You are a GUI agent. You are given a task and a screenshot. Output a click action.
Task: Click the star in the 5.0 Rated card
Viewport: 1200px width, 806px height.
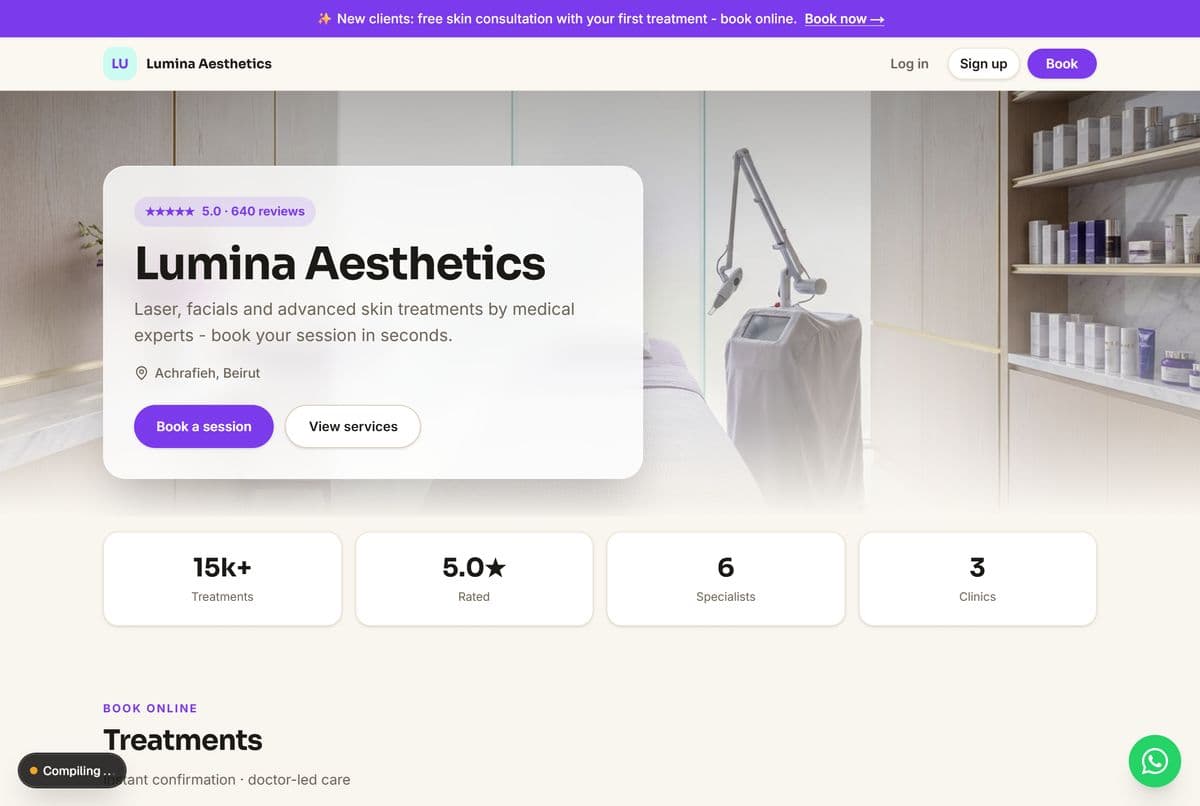coord(496,568)
